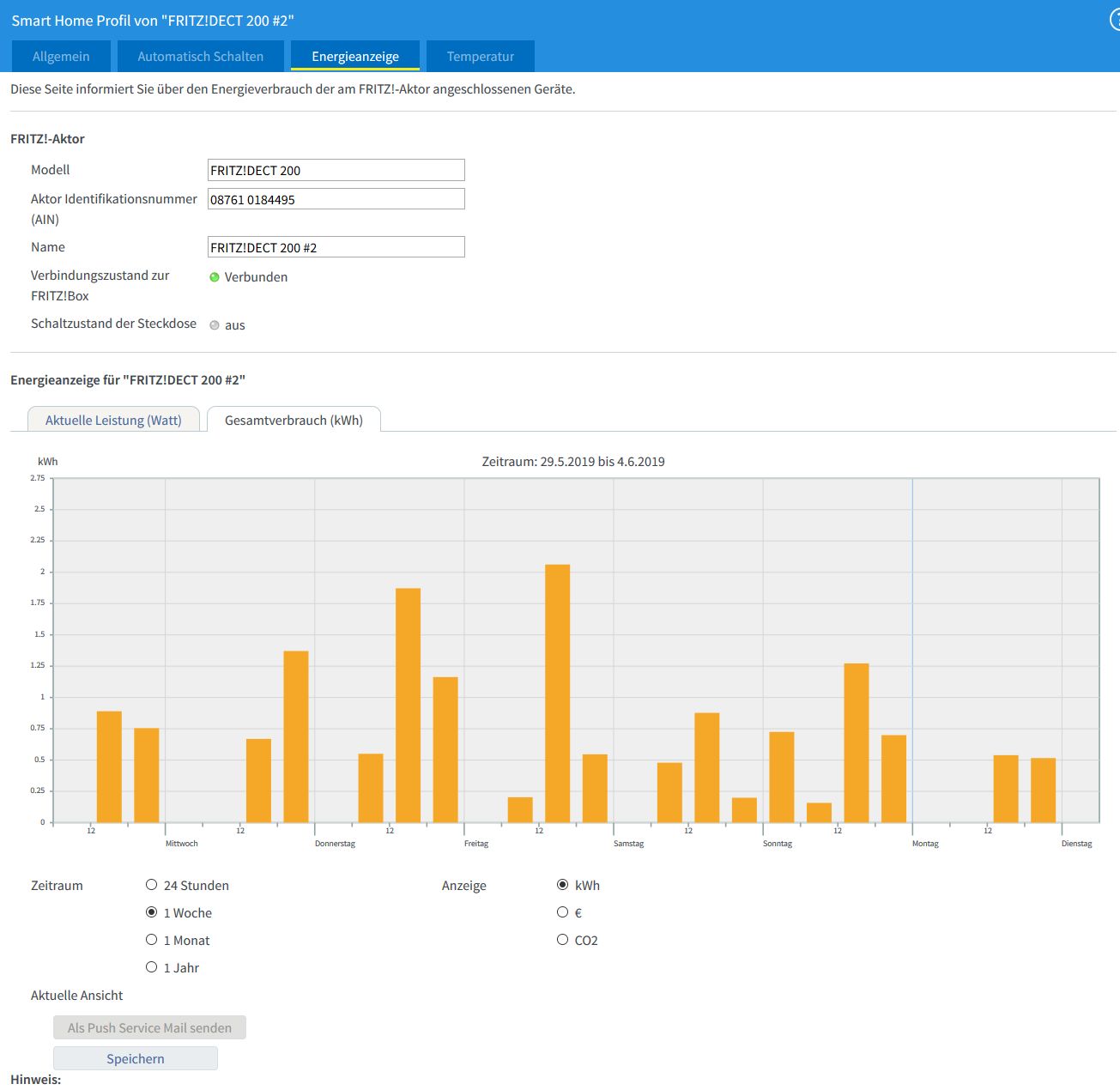Image resolution: width=1120 pixels, height=1090 pixels.
Task: Click the Mittwoch axis label
Action: pos(182,844)
